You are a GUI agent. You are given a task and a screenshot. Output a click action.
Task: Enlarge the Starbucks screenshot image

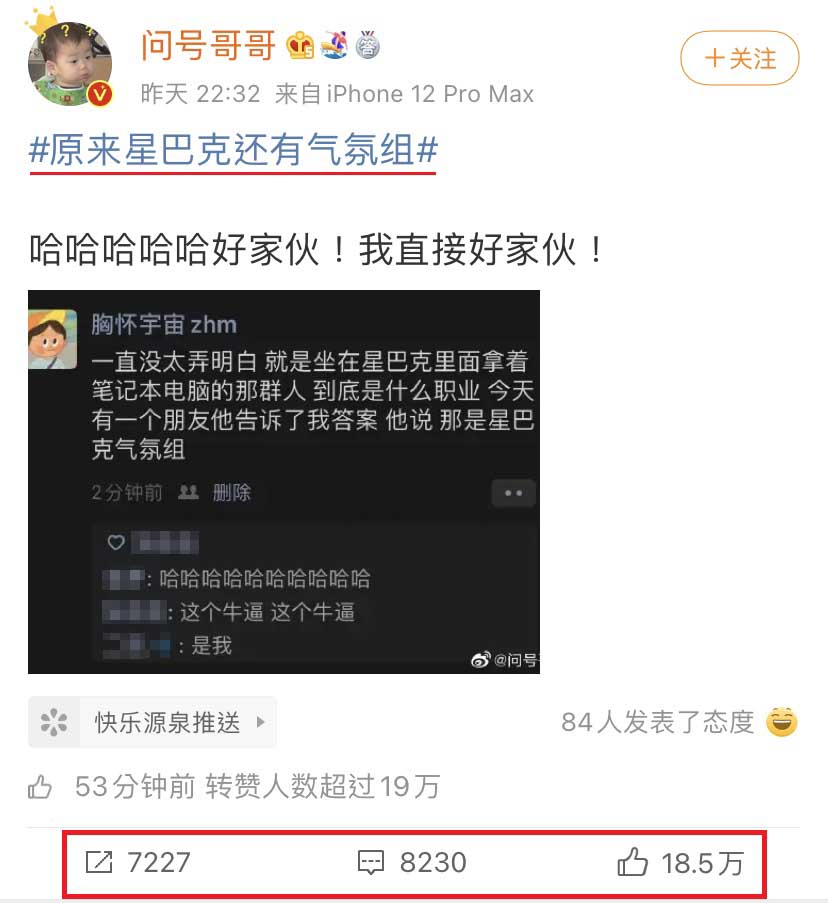pyautogui.click(x=284, y=482)
